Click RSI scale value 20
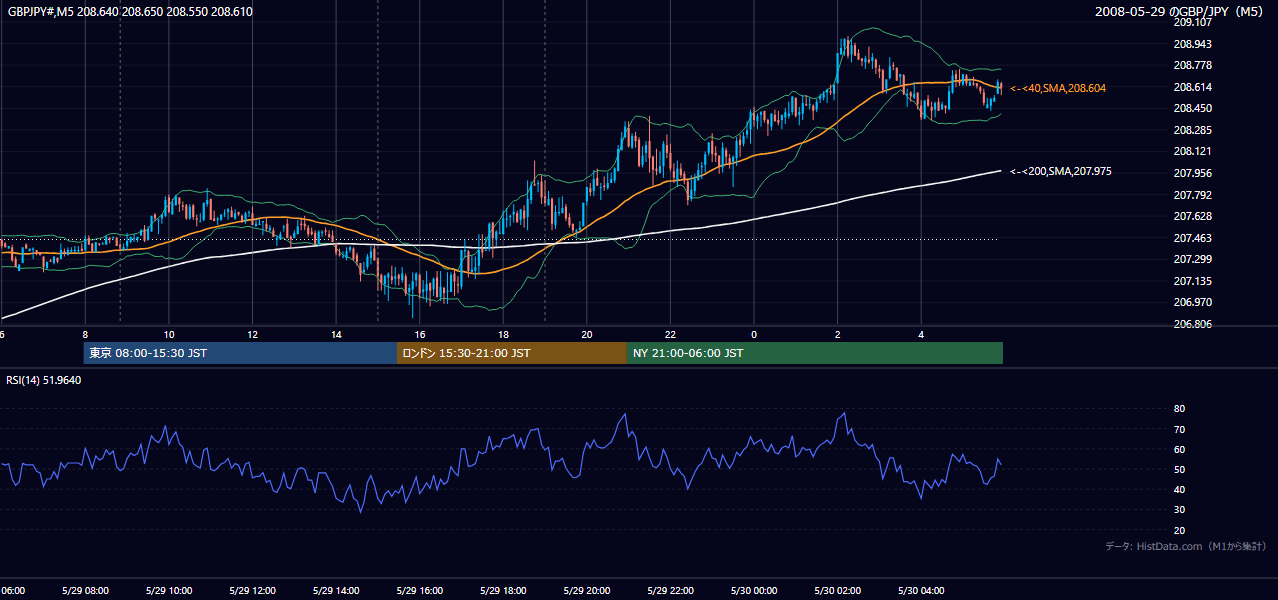Viewport: 1278px width, 600px height. pyautogui.click(x=1180, y=530)
